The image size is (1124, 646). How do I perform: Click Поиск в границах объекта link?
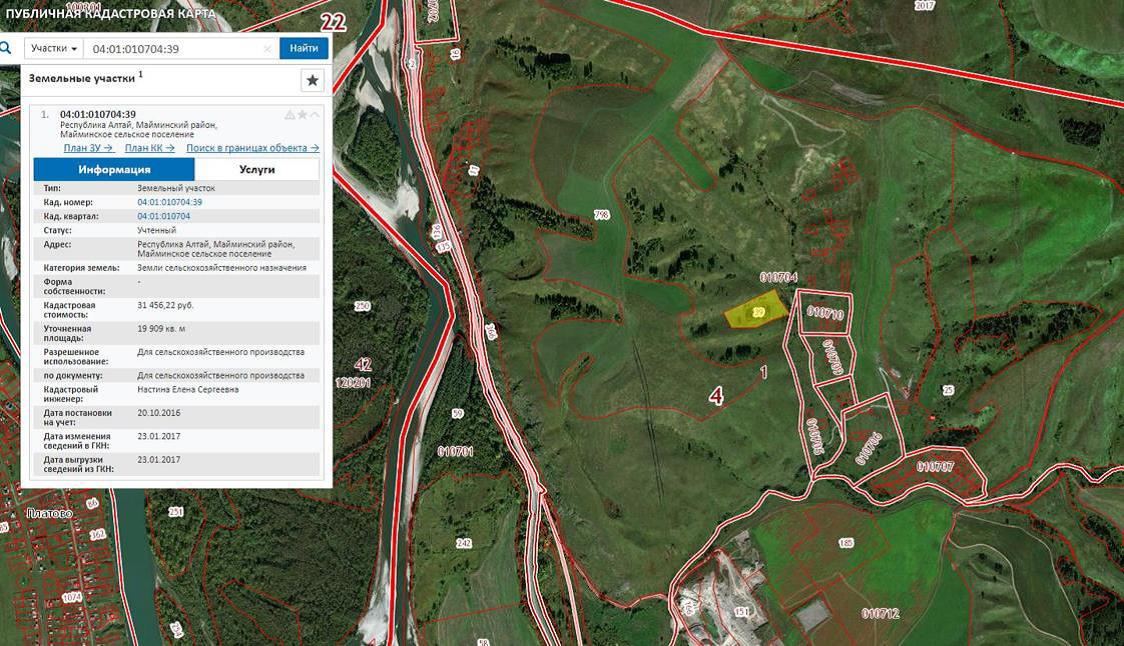coord(252,148)
